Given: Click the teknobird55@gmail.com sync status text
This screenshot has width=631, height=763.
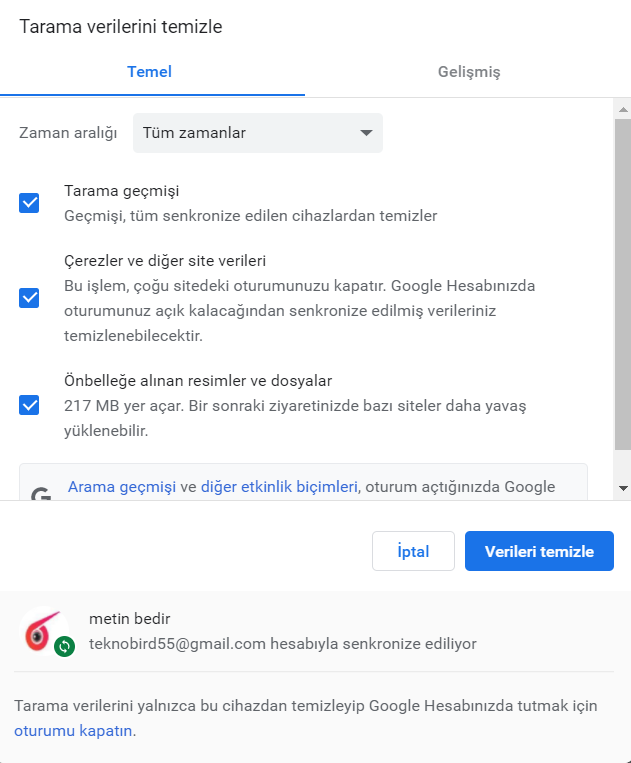Looking at the screenshot, I should [283, 644].
